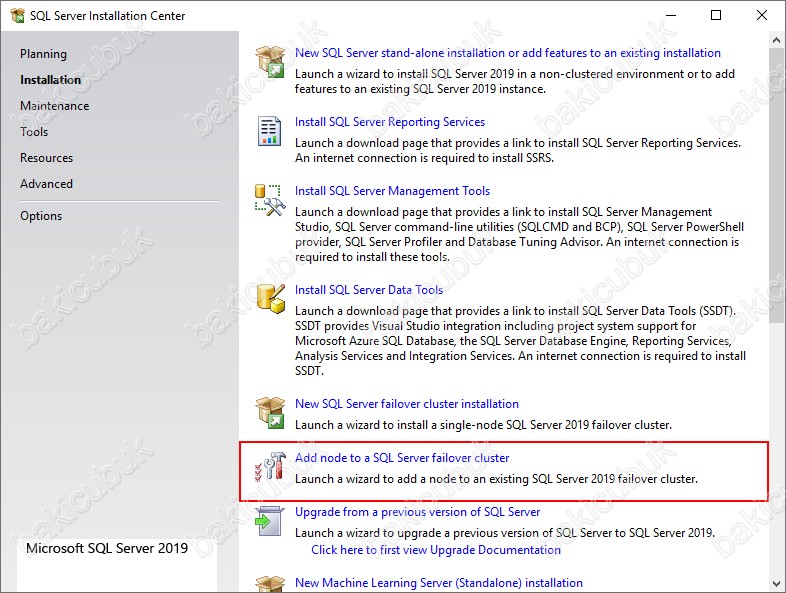Image resolution: width=786 pixels, height=593 pixels.
Task: Show the Resources section
Action: coord(47,158)
